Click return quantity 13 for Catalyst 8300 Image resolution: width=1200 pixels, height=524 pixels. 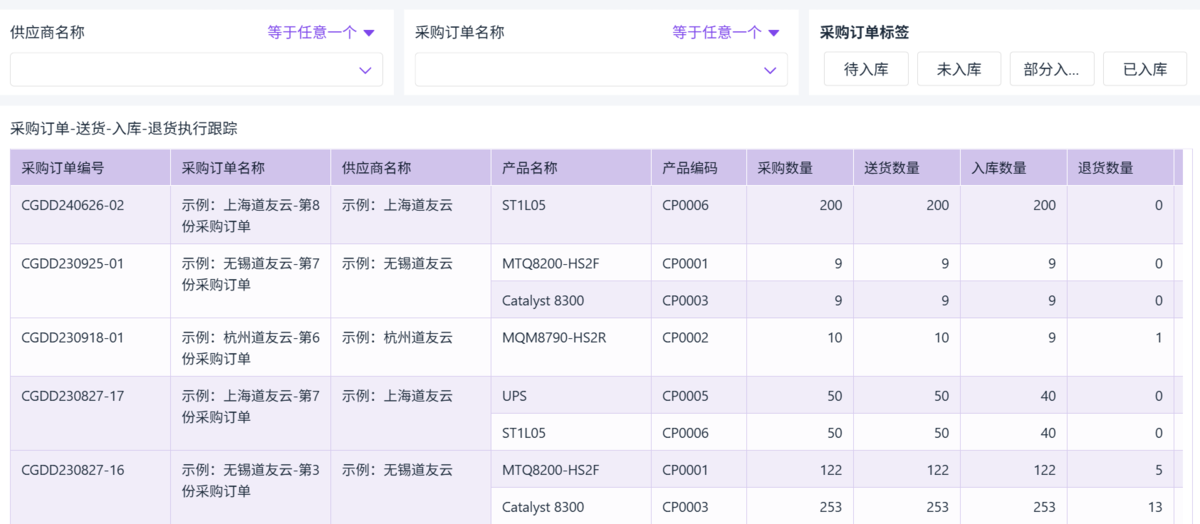click(1155, 507)
